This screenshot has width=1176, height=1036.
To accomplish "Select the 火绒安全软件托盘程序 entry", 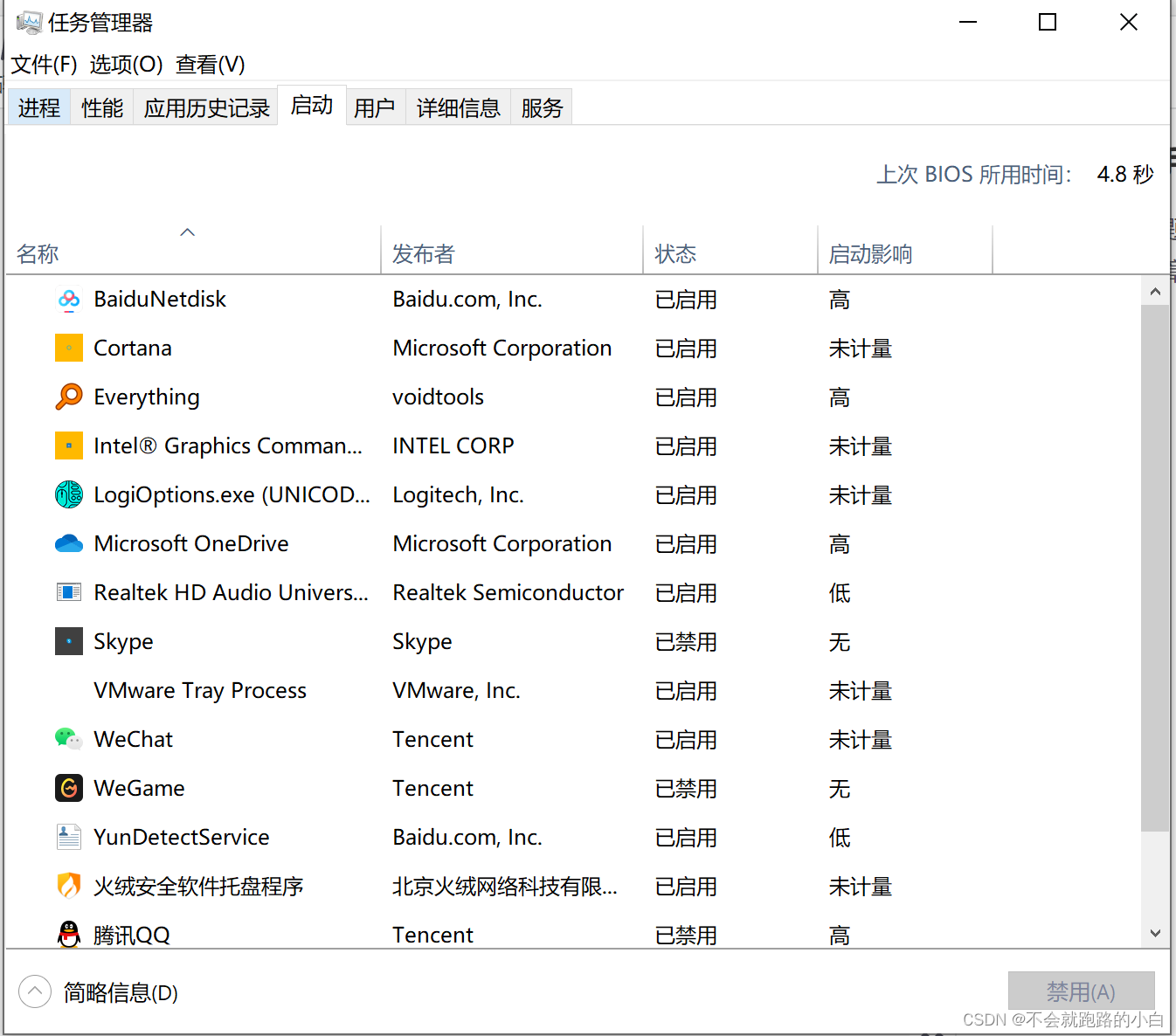I will point(198,887).
